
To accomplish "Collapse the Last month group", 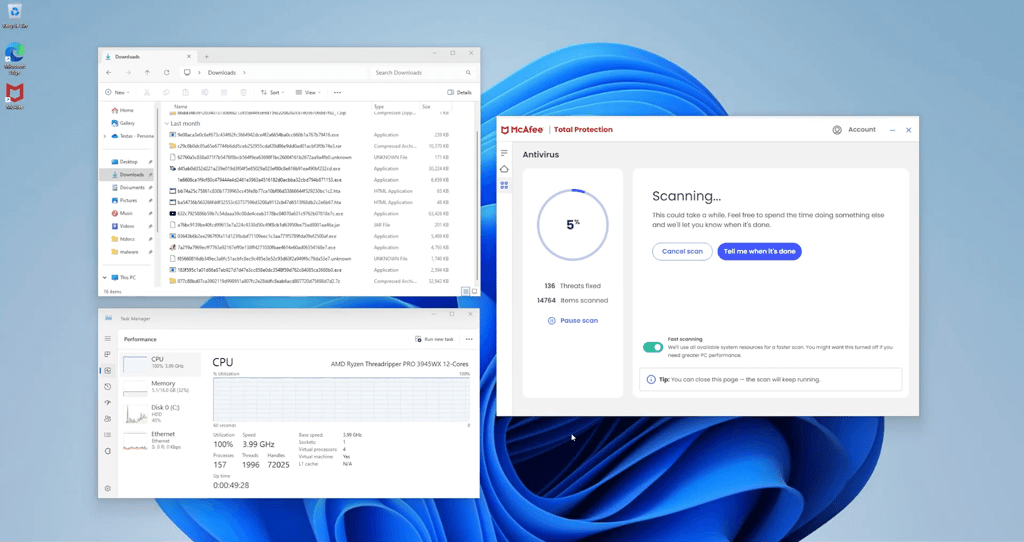I will (x=167, y=123).
